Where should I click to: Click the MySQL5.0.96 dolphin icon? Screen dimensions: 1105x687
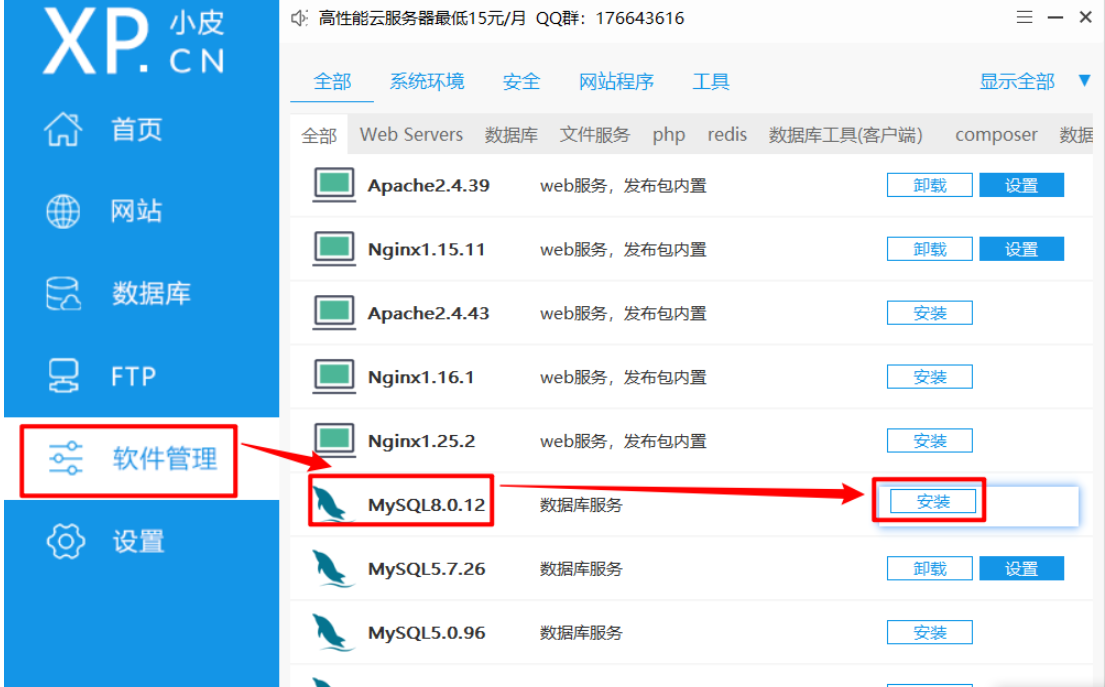[x=333, y=632]
